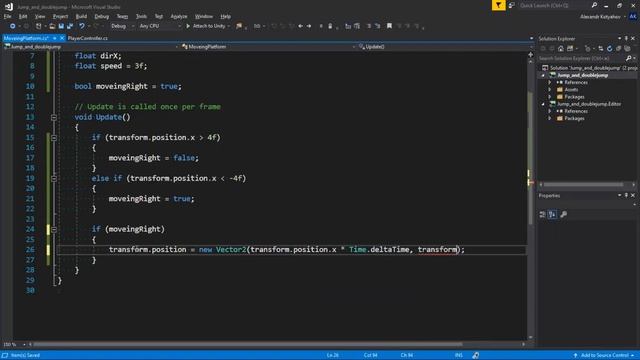Open the Window menu

pos(204,16)
